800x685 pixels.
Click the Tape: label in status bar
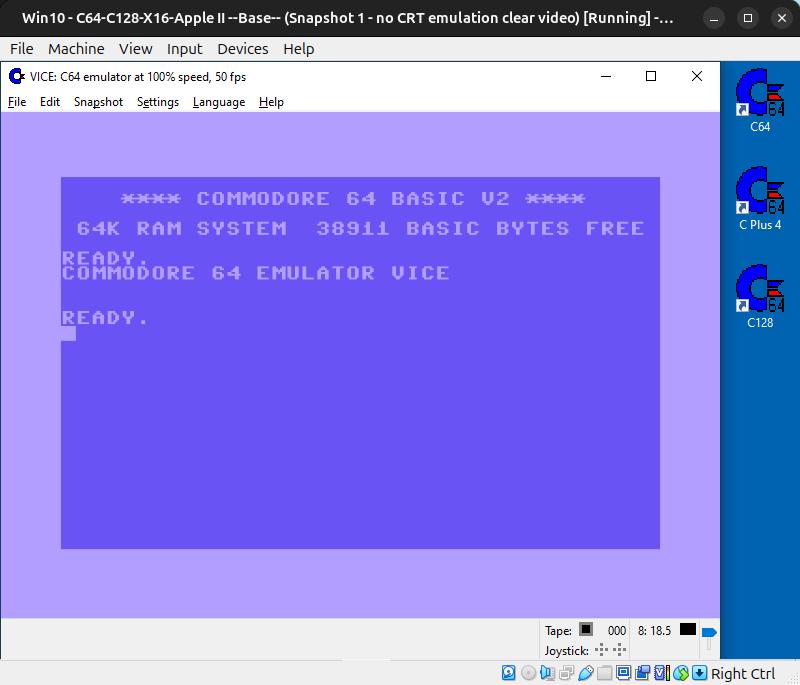[x=558, y=631]
